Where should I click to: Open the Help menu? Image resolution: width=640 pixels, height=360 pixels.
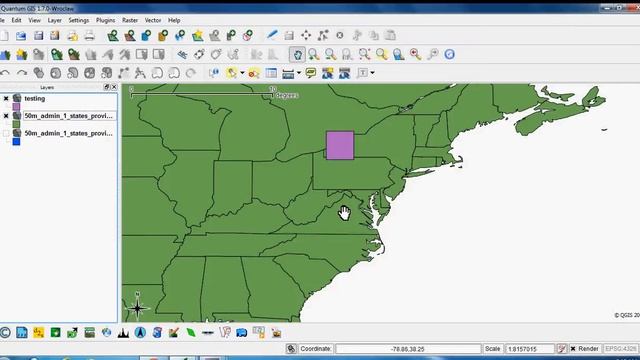(174, 20)
